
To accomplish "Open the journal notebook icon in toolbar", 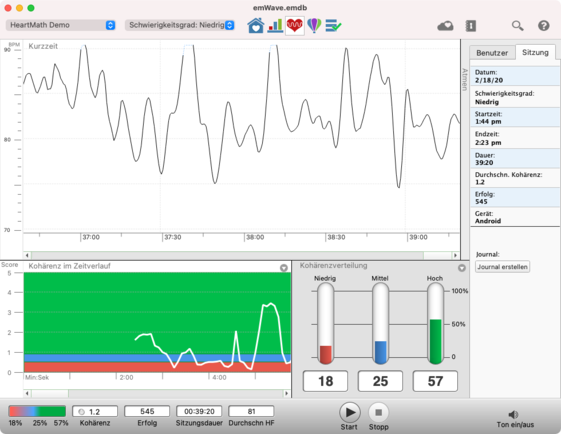I will click(x=470, y=26).
